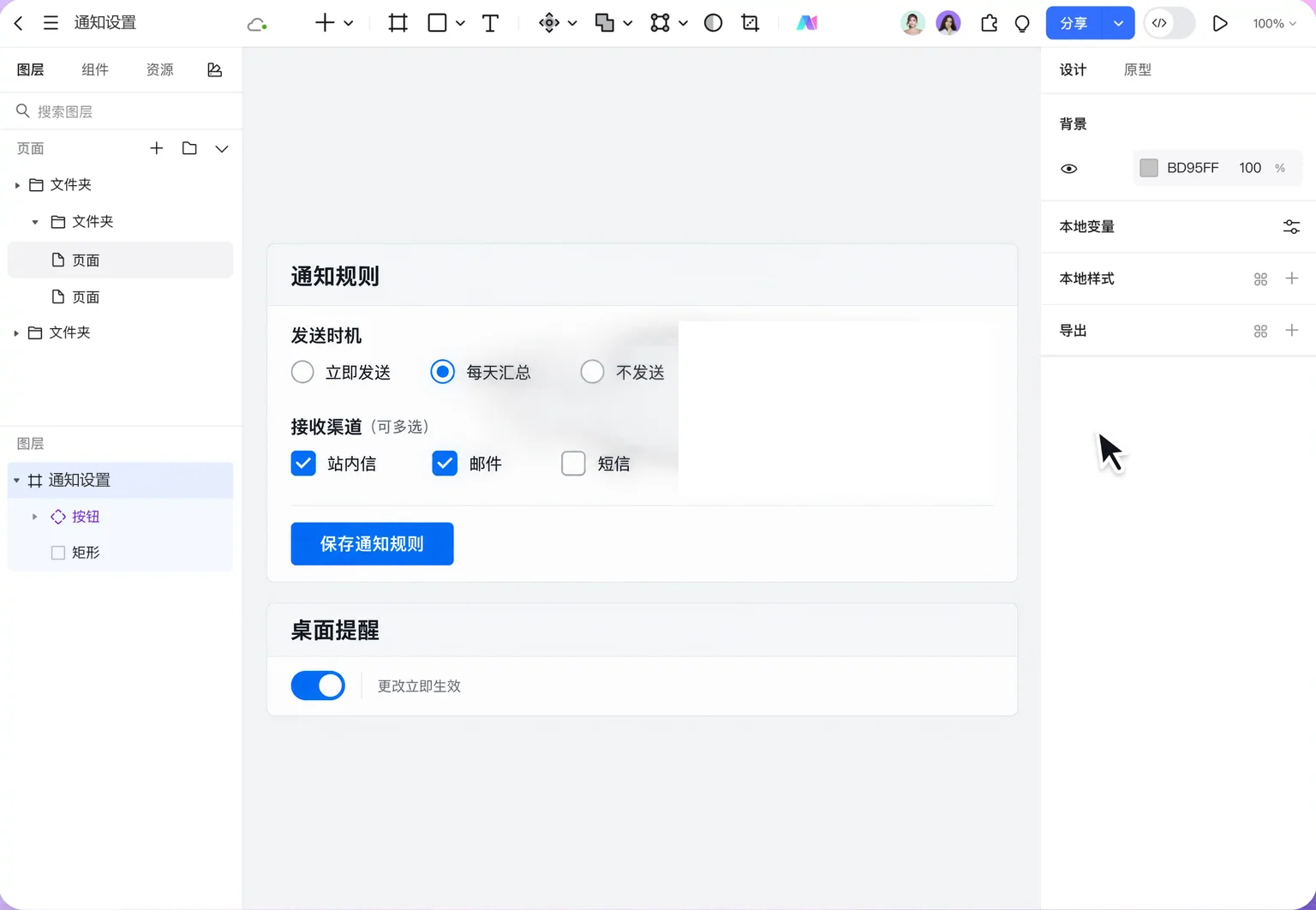Select the Text tool
Image resolution: width=1316 pixels, height=910 pixels.
[490, 23]
